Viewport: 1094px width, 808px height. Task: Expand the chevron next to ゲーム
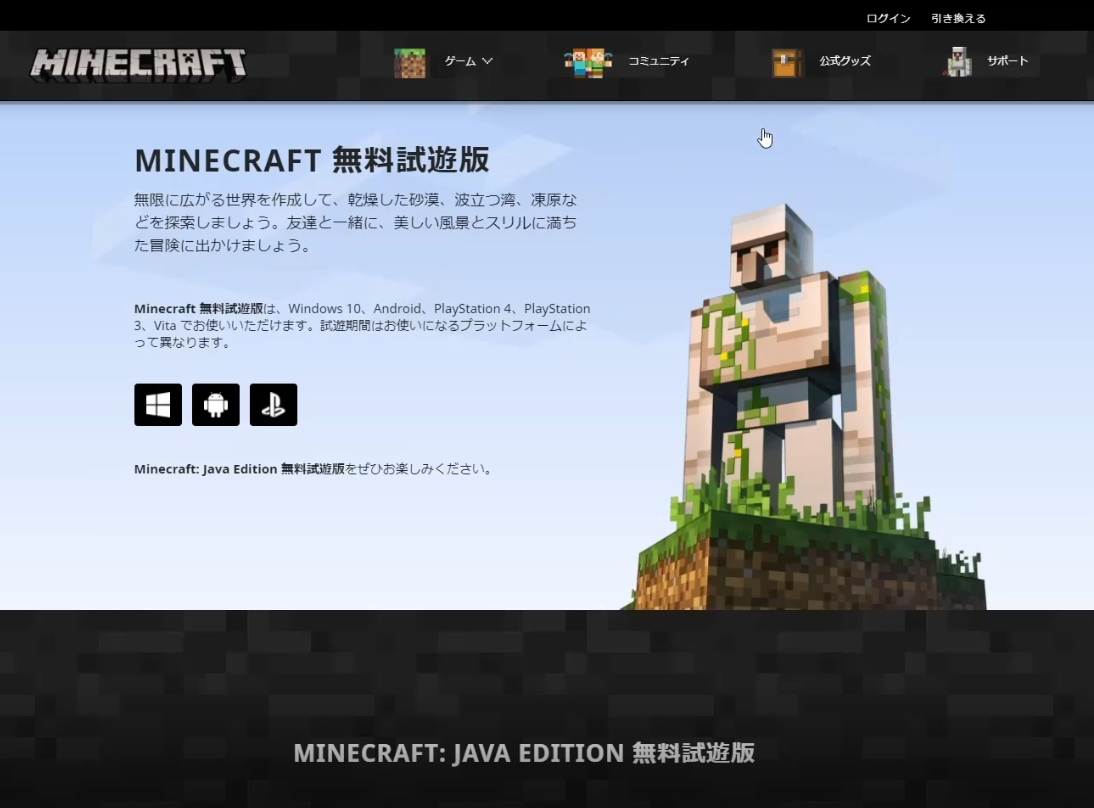point(487,61)
